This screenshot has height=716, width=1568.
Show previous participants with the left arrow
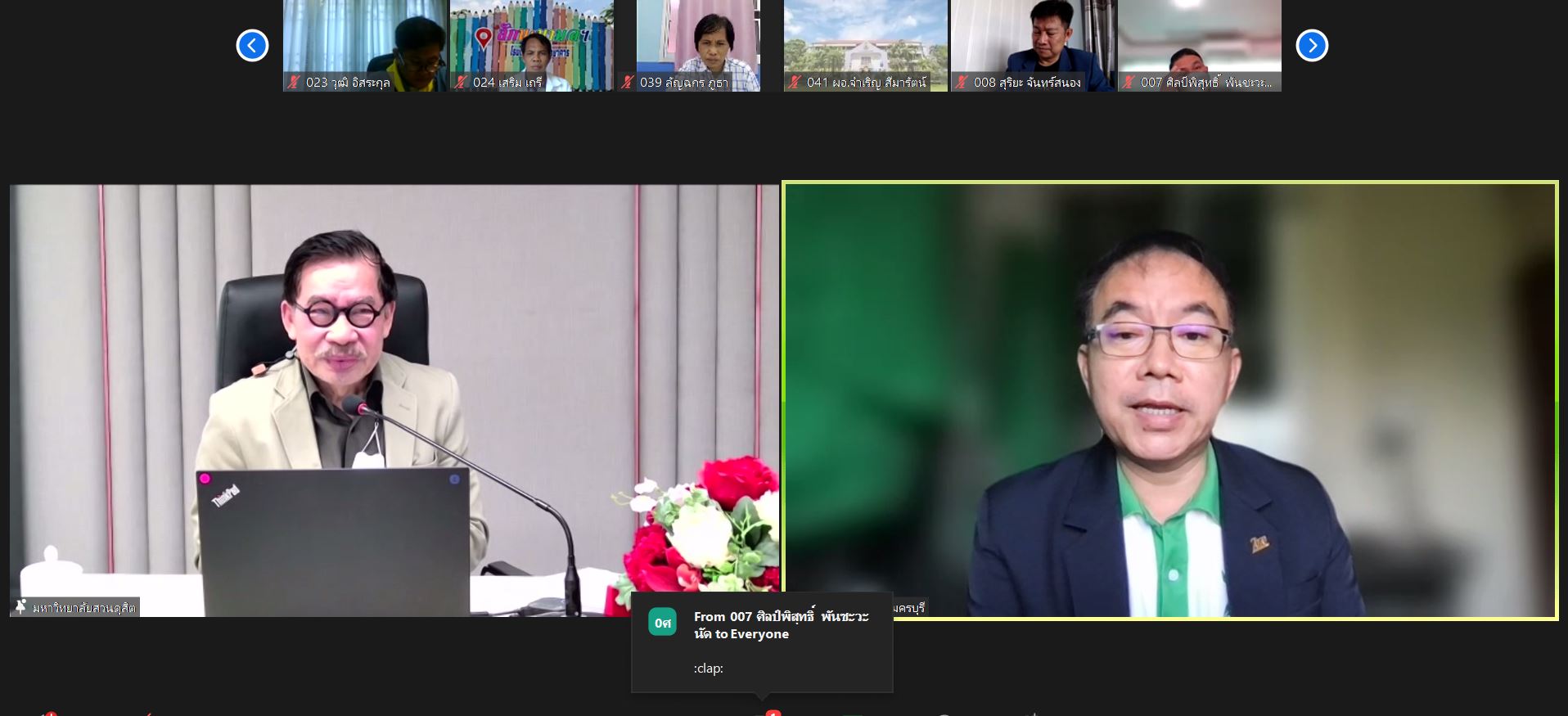pos(252,45)
